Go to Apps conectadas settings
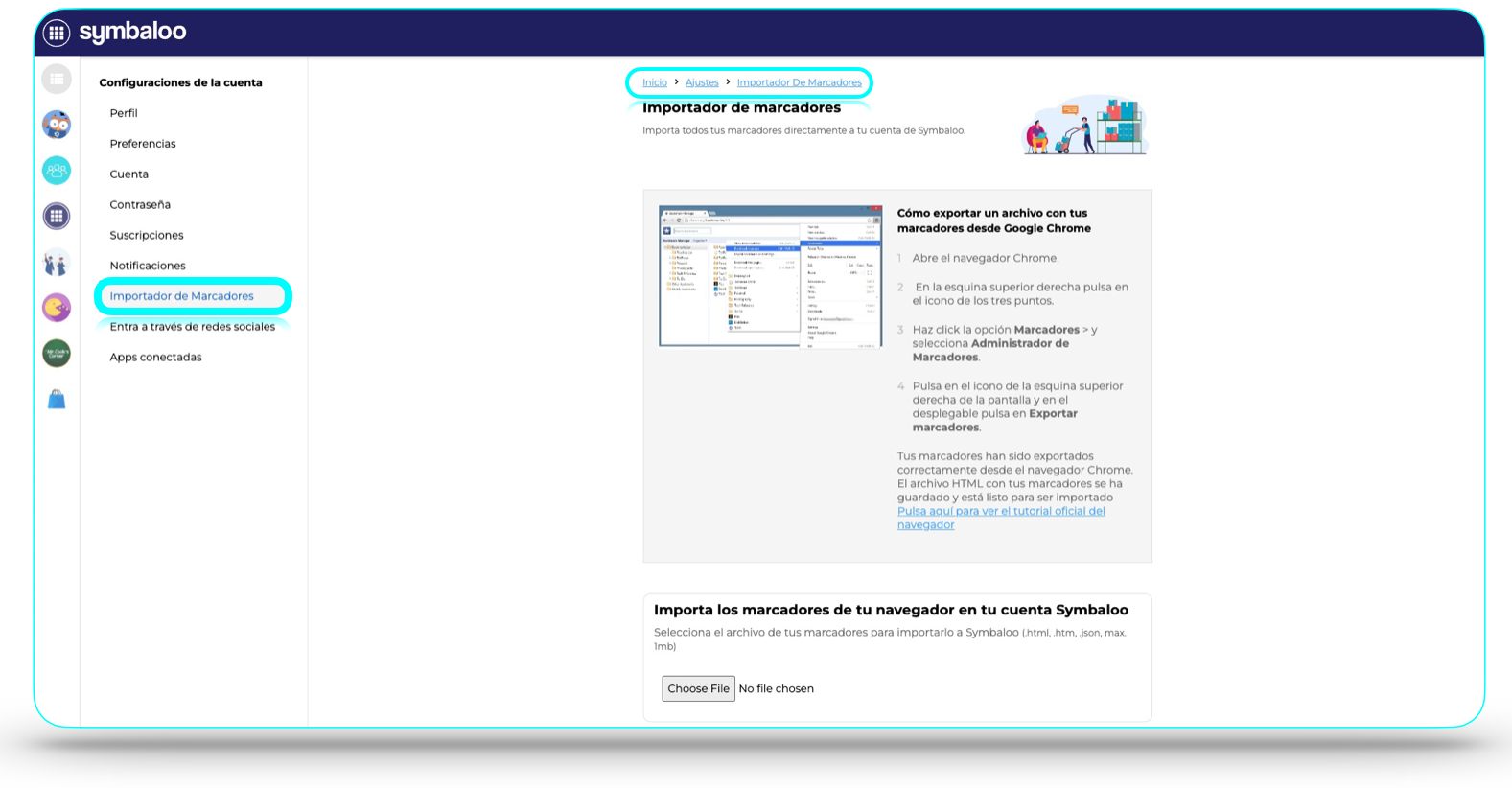1512x788 pixels. (156, 358)
